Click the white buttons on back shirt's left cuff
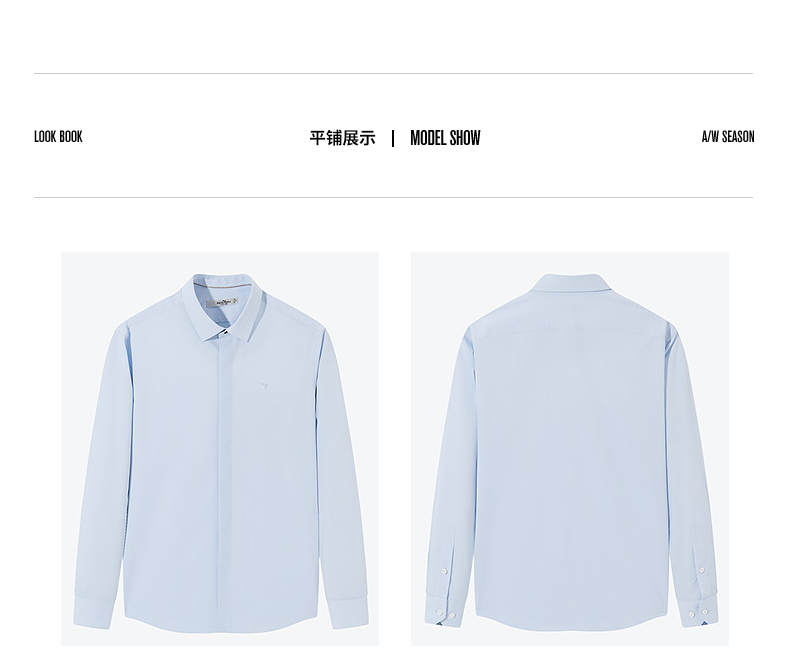The image size is (790, 655). 446,614
